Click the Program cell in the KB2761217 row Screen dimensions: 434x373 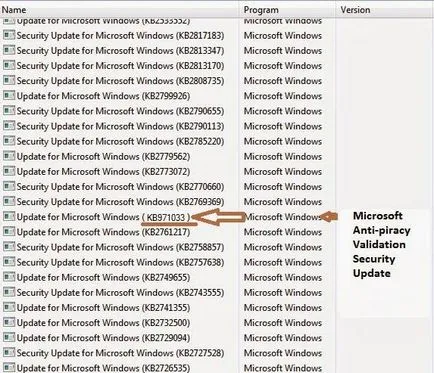pos(283,232)
